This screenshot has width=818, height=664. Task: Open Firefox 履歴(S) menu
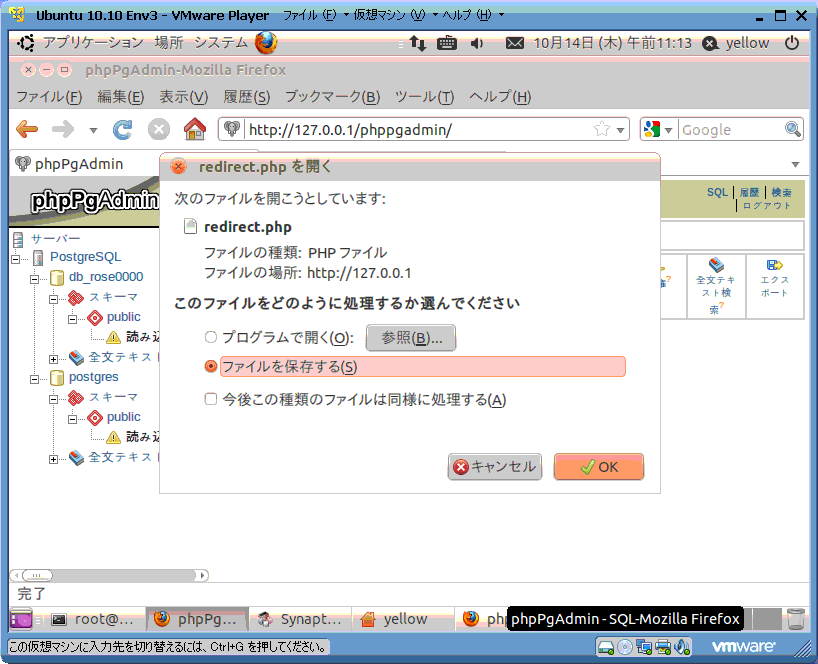pyautogui.click(x=246, y=97)
